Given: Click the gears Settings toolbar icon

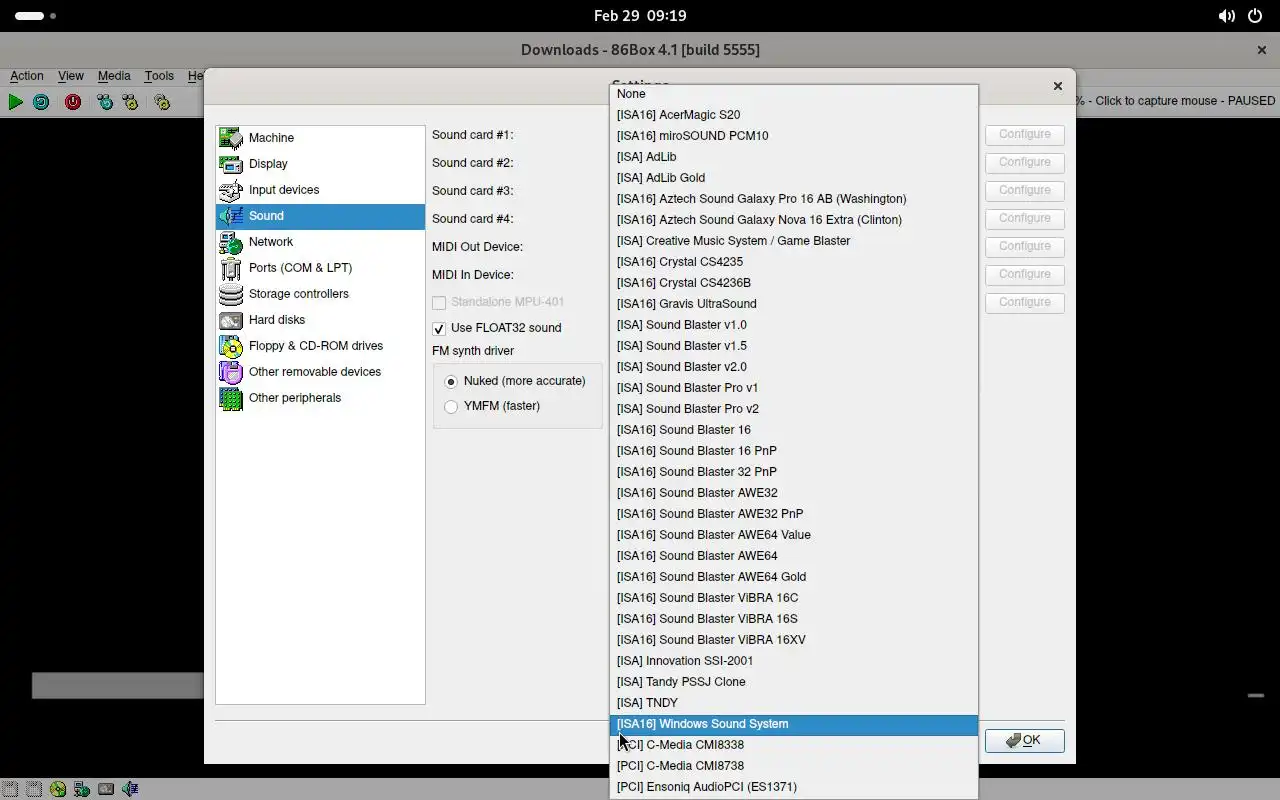Looking at the screenshot, I should [162, 102].
